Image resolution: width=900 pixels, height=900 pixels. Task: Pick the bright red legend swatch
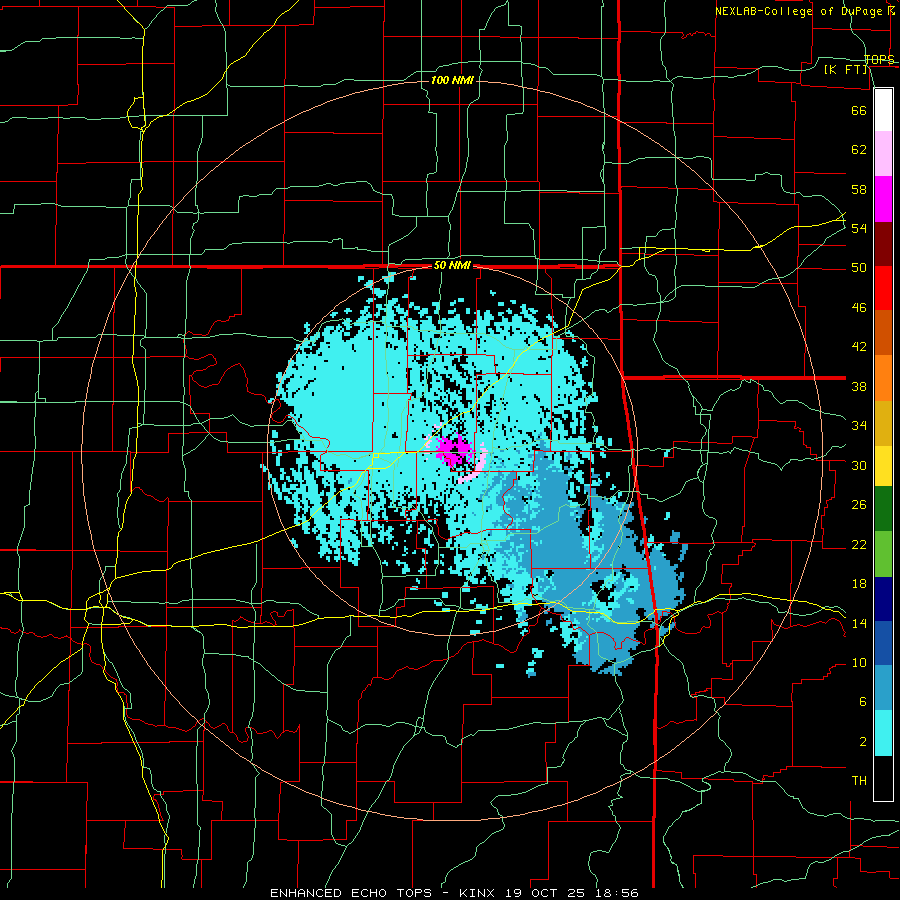[883, 288]
